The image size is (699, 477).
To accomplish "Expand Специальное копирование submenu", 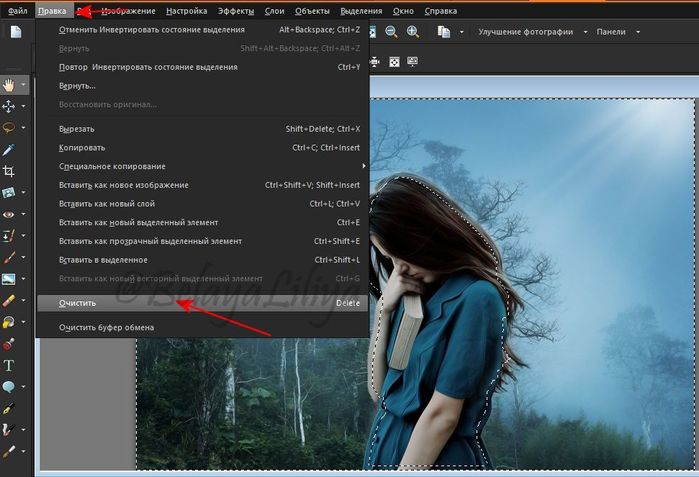I will [x=203, y=166].
